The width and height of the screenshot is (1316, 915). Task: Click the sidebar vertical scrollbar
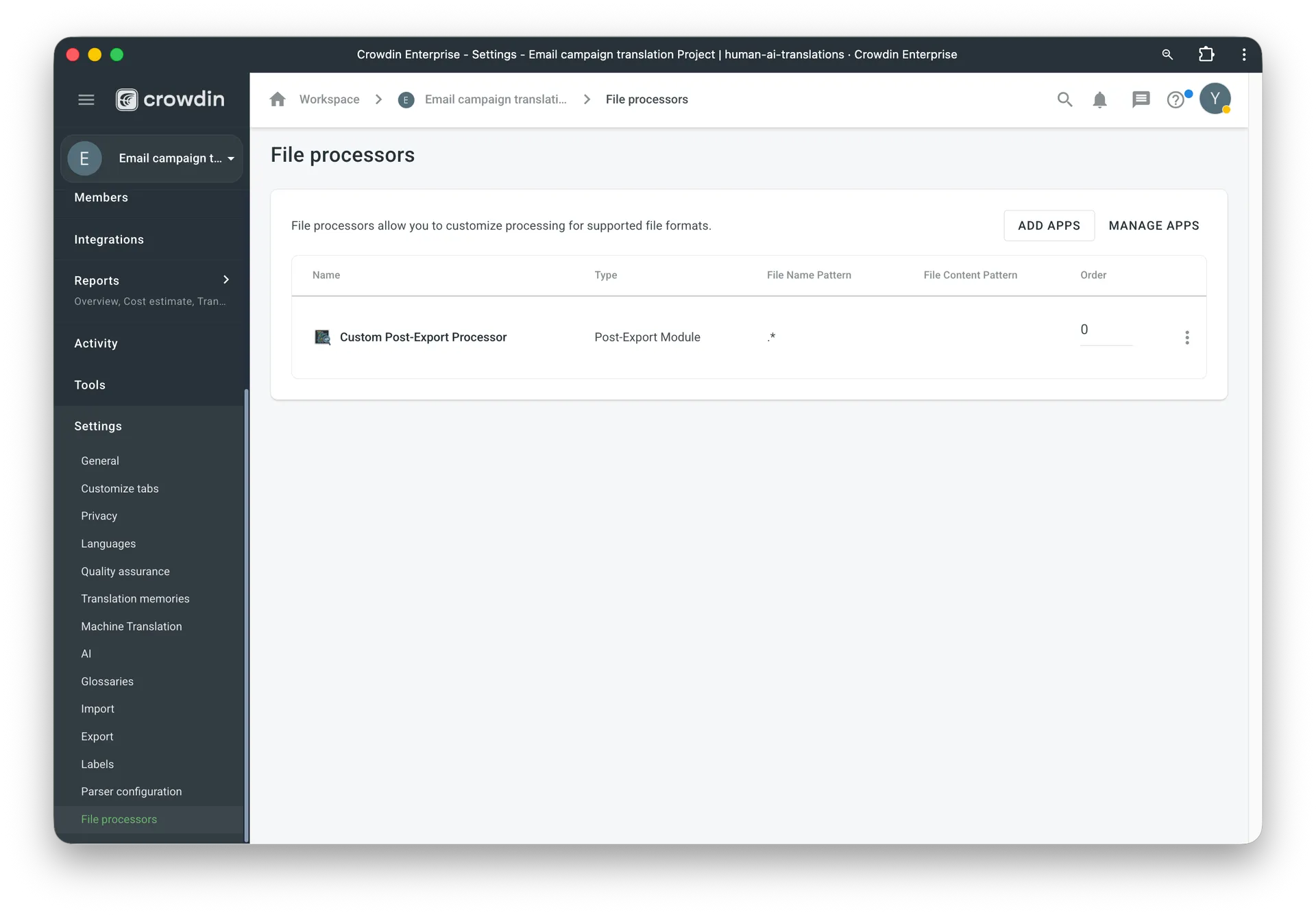coord(246,615)
